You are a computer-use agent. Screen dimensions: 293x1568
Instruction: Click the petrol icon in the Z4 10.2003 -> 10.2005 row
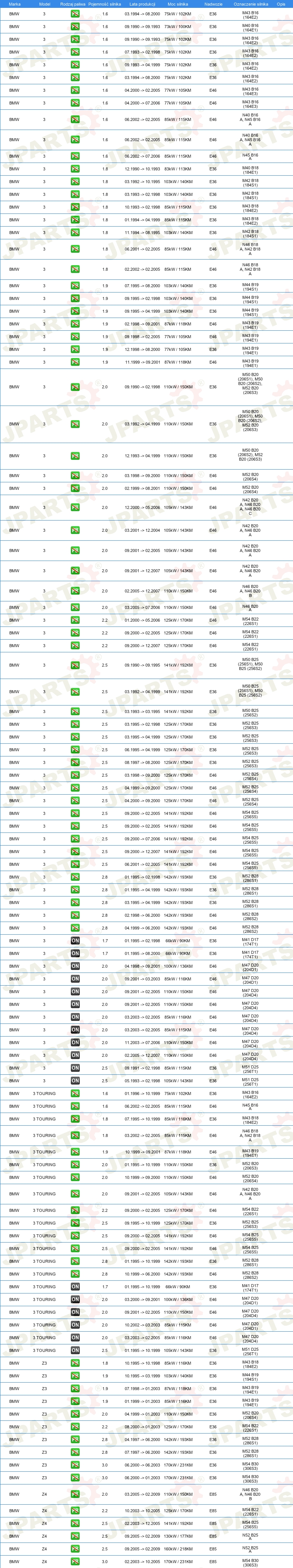point(75,1511)
